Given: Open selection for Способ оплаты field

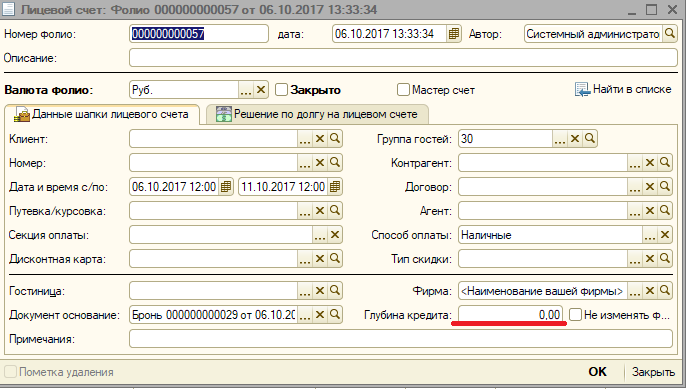Looking at the screenshot, I should tap(650, 235).
